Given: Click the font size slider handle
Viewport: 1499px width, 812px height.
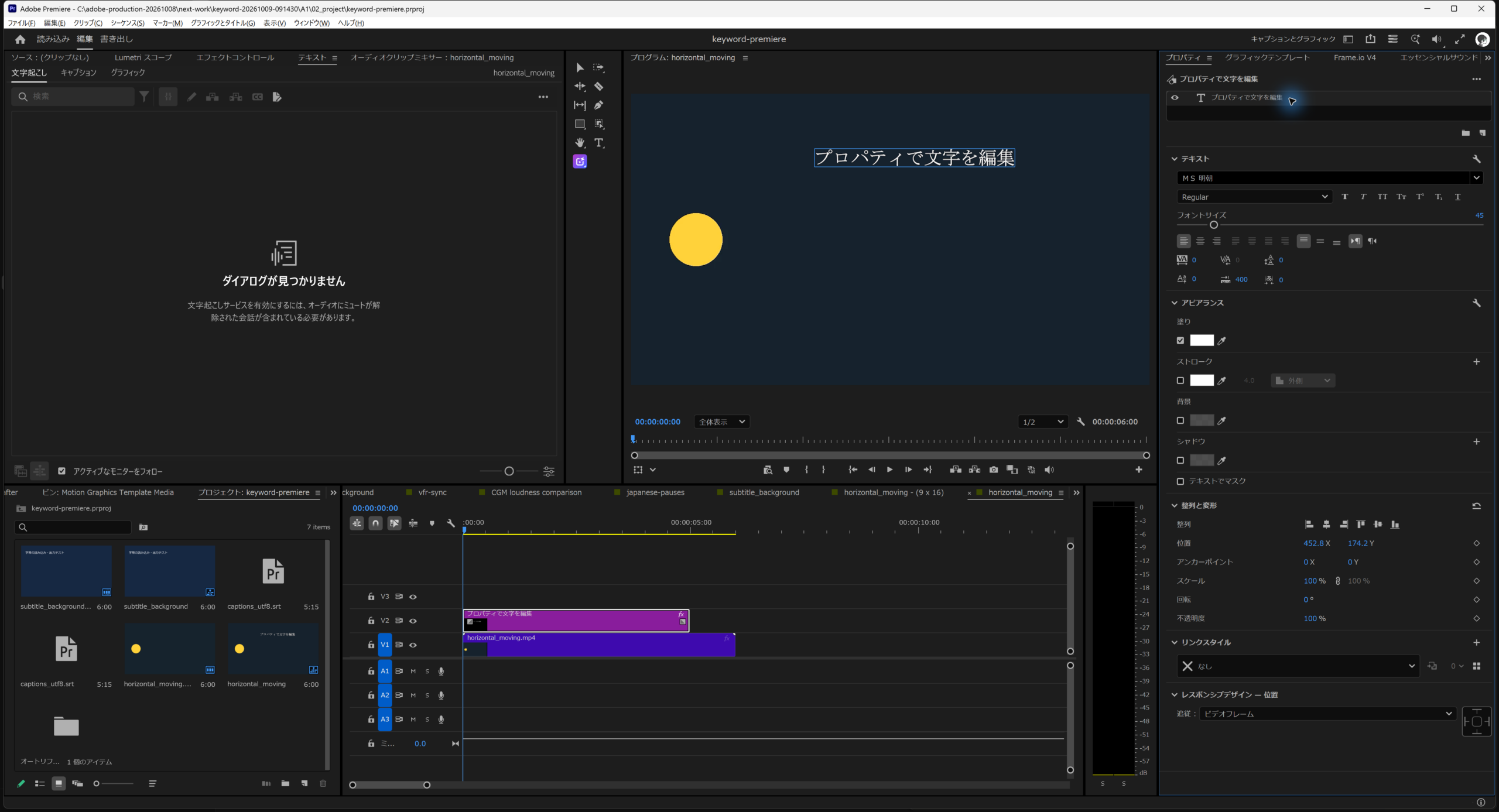Looking at the screenshot, I should tap(1214, 225).
